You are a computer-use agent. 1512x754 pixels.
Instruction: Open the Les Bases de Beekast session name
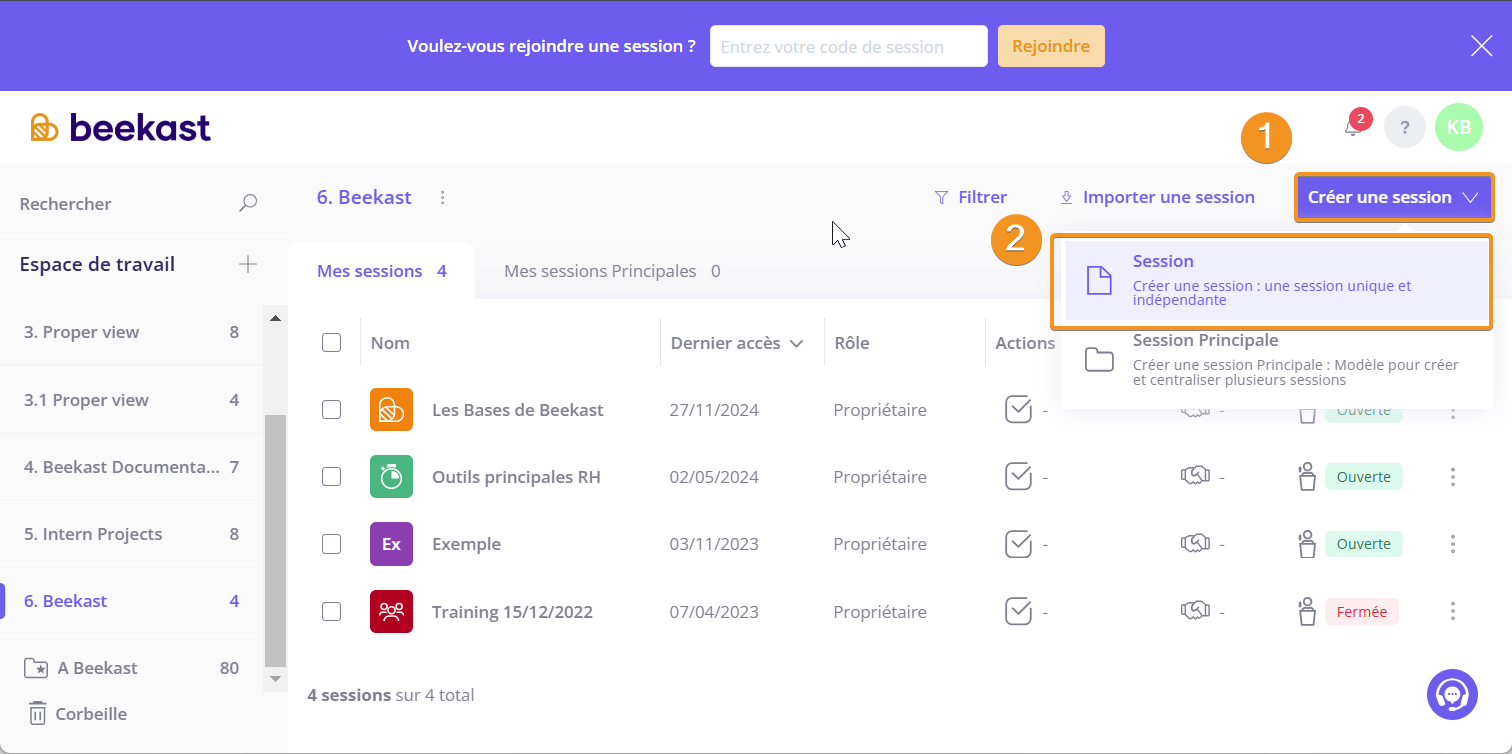[518, 410]
